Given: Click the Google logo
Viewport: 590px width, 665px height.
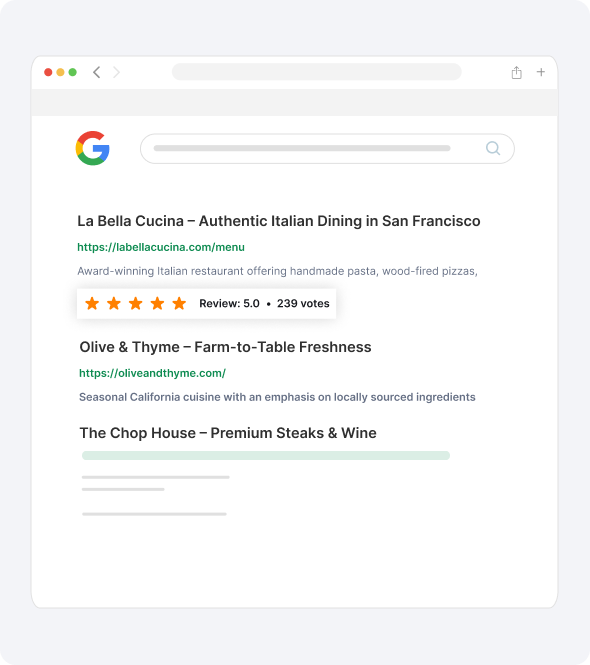Looking at the screenshot, I should [x=92, y=148].
